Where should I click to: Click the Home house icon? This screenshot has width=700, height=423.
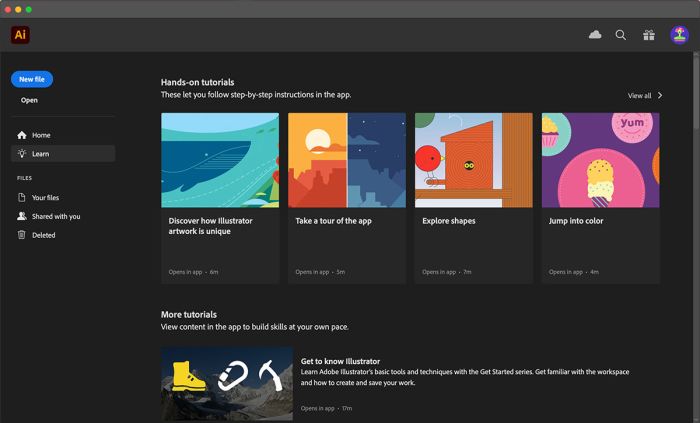click(x=22, y=135)
